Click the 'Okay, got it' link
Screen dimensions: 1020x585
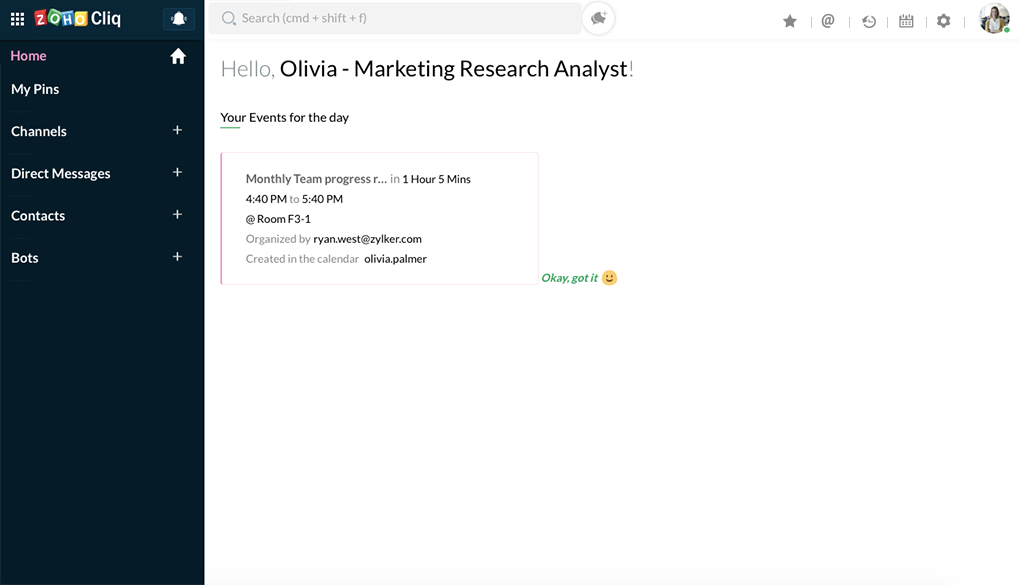[x=570, y=278]
